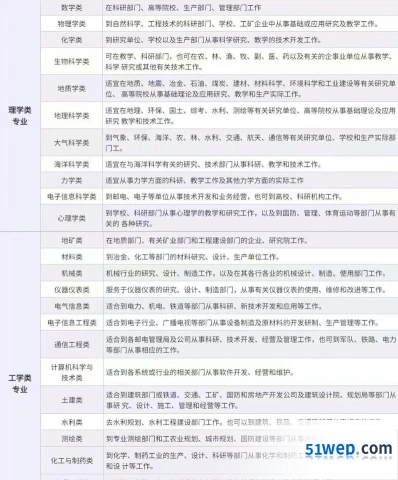The image size is (398, 480).
Task: Click the 计算机科学与技术类 cell
Action: coord(72,372)
